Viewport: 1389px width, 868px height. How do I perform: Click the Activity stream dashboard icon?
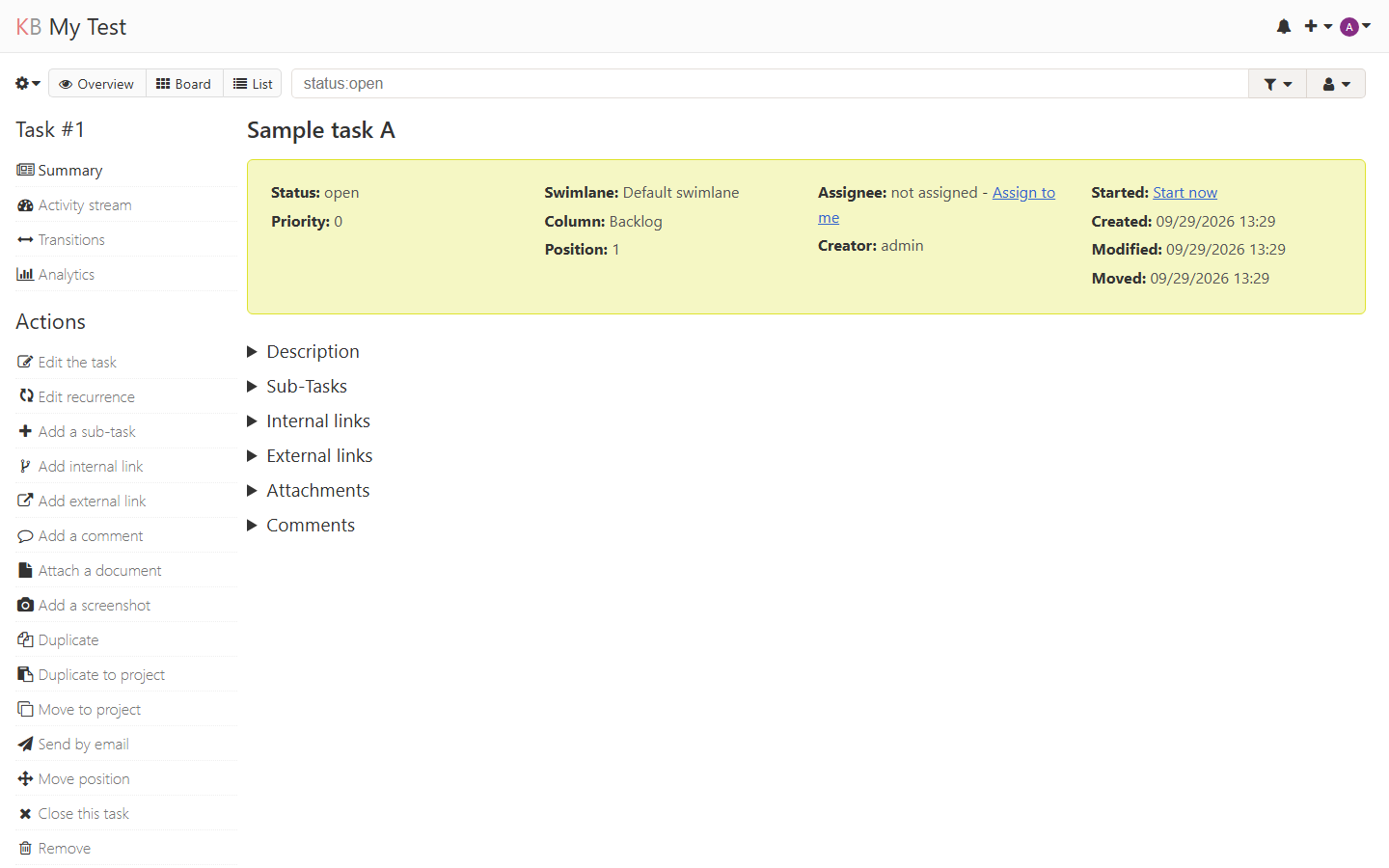pos(25,205)
